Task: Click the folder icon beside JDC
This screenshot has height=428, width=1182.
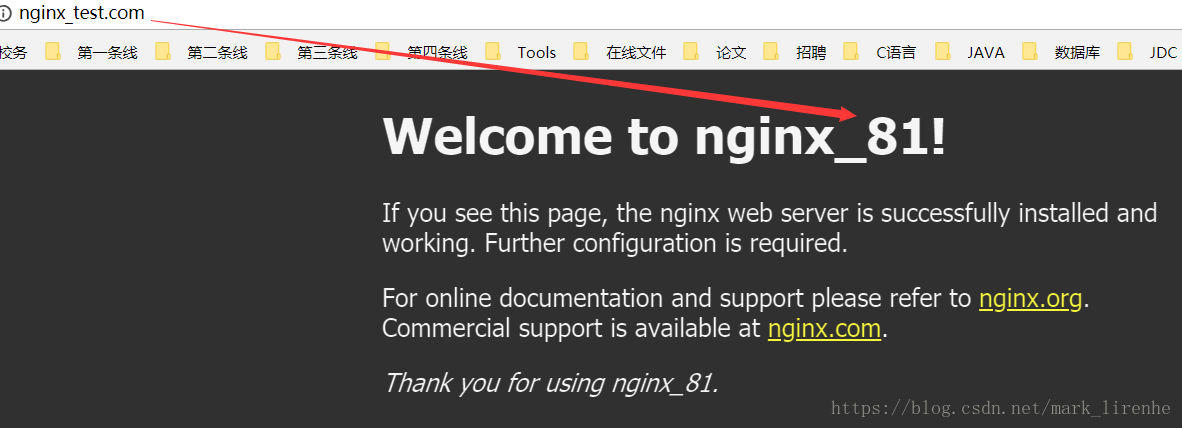Action: pyautogui.click(x=1125, y=51)
